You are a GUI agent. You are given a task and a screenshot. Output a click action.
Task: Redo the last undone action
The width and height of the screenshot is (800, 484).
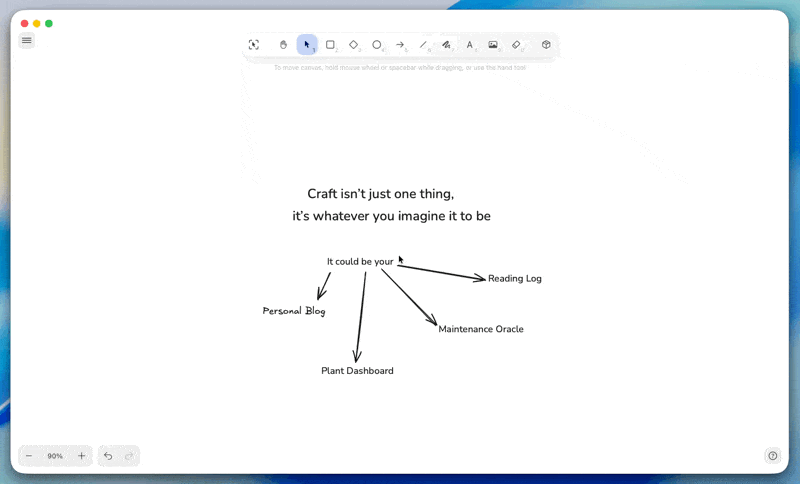[x=130, y=456]
